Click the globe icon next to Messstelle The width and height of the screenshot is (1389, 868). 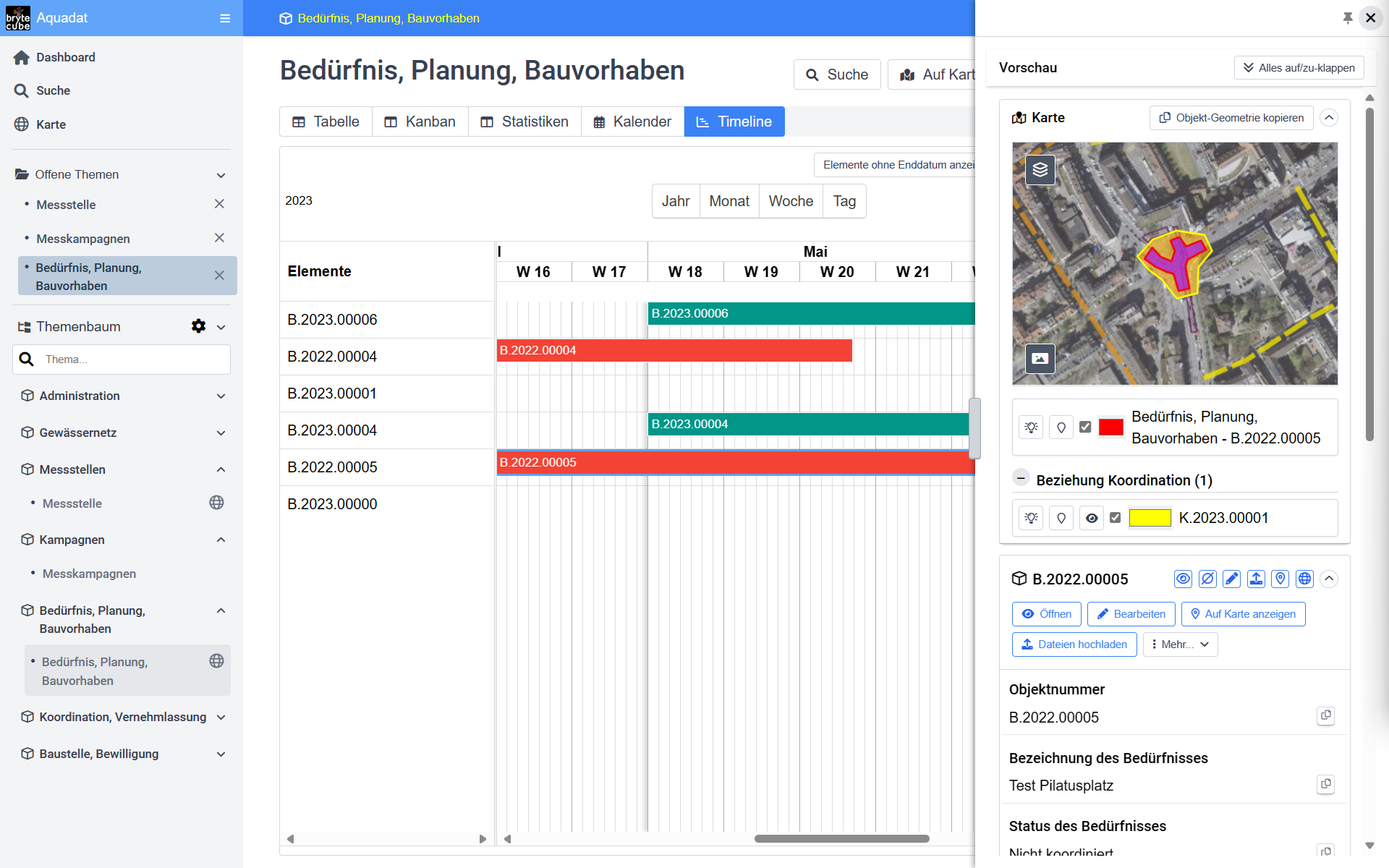coord(216,503)
